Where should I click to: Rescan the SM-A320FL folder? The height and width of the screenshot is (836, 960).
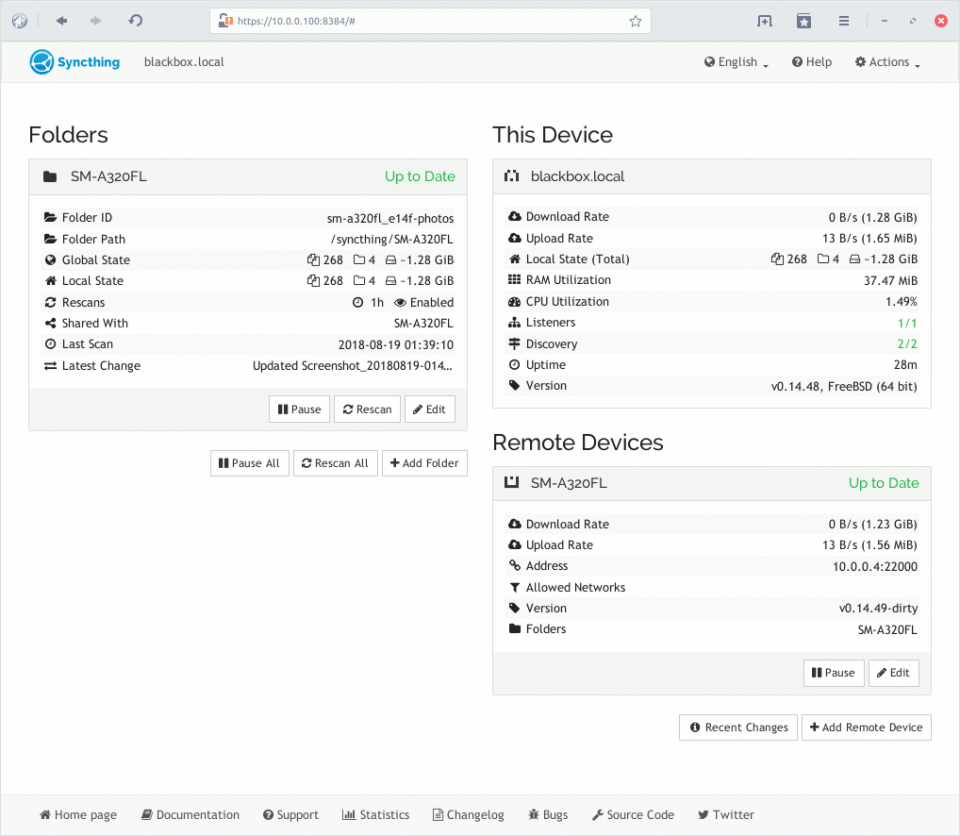point(367,409)
